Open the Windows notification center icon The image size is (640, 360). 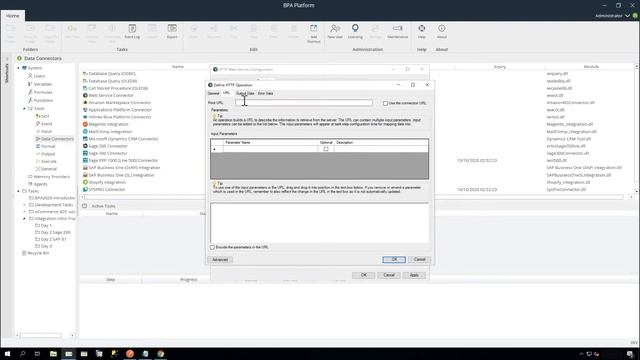pyautogui.click(x=630, y=354)
